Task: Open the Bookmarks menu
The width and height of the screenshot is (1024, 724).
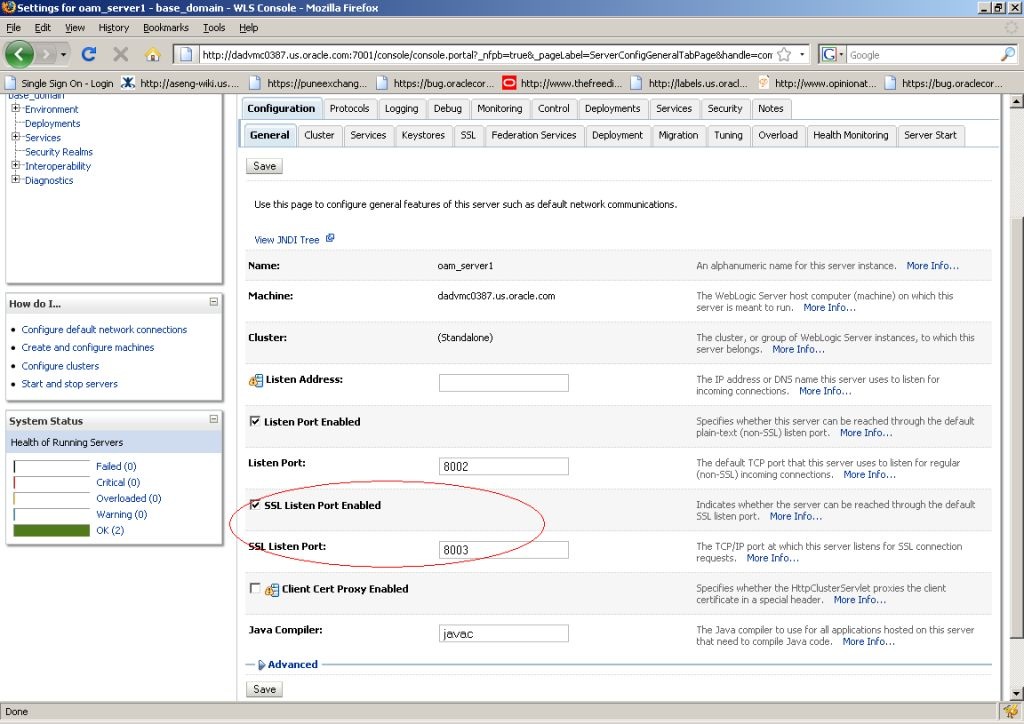Action: tap(166, 27)
